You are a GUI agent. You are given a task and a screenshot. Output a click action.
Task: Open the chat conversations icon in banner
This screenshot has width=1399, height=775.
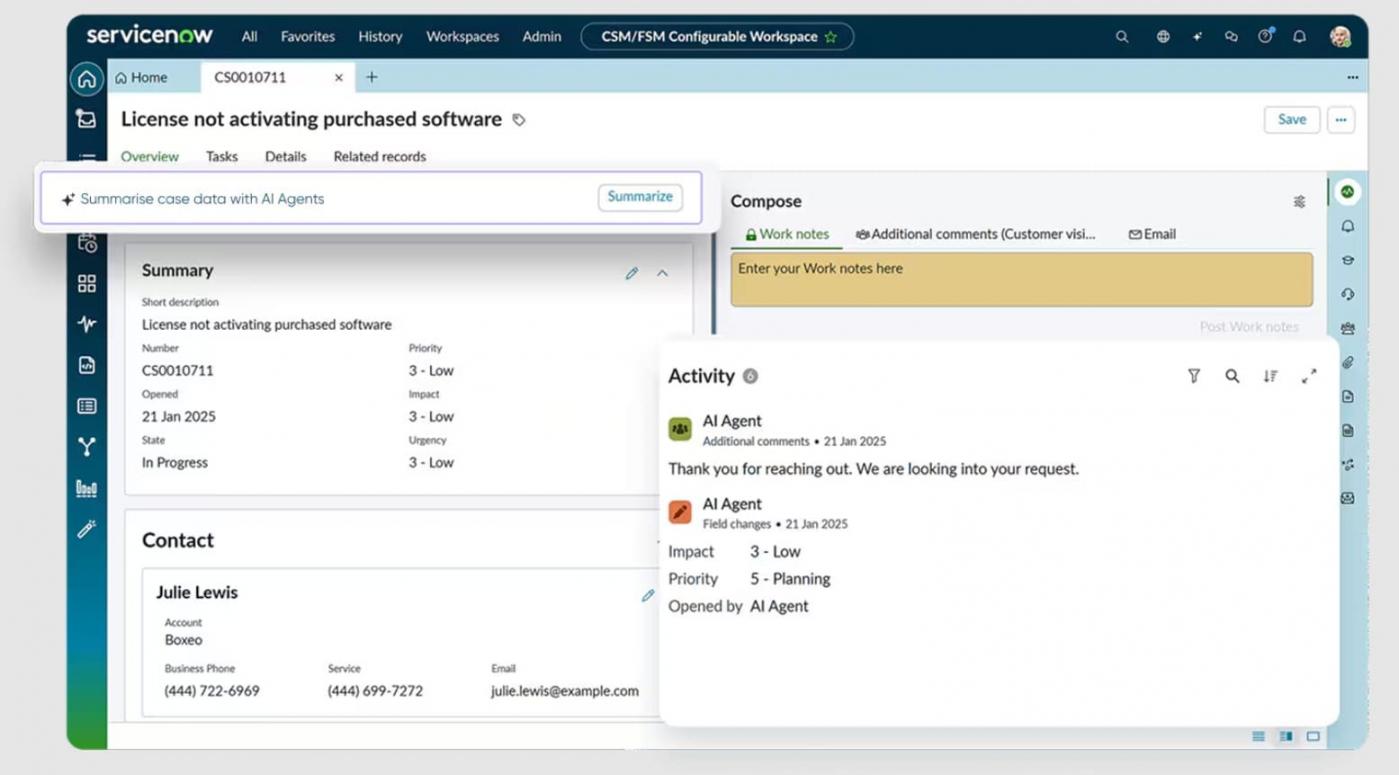pos(1231,37)
